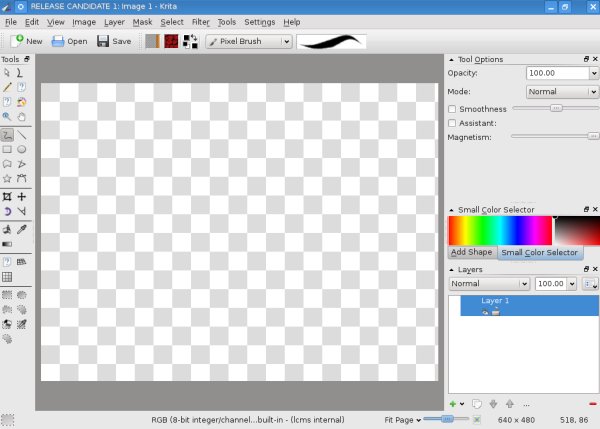Select the grid tool
The width and height of the screenshot is (600, 429).
(x=7, y=277)
